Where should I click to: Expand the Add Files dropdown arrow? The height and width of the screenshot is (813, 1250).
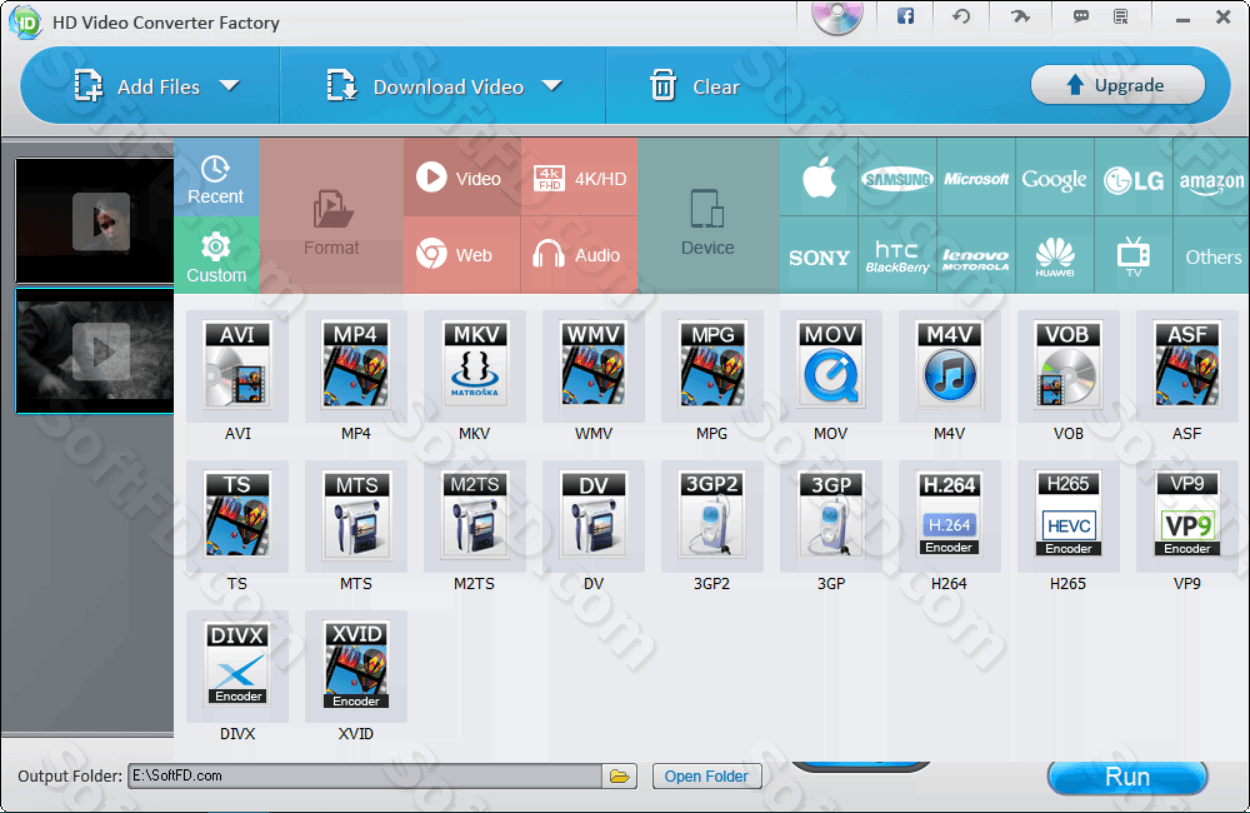(229, 86)
